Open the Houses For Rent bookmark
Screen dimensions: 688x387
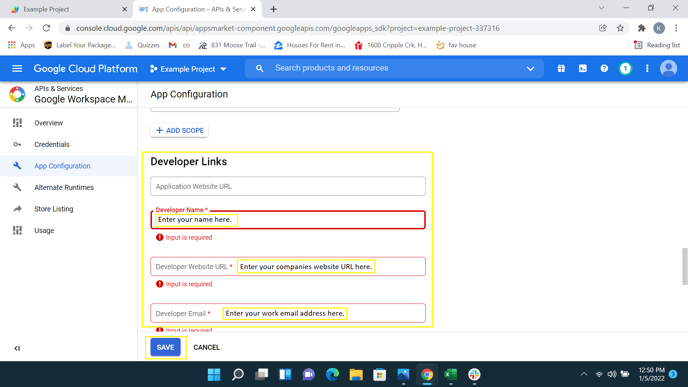tap(310, 45)
